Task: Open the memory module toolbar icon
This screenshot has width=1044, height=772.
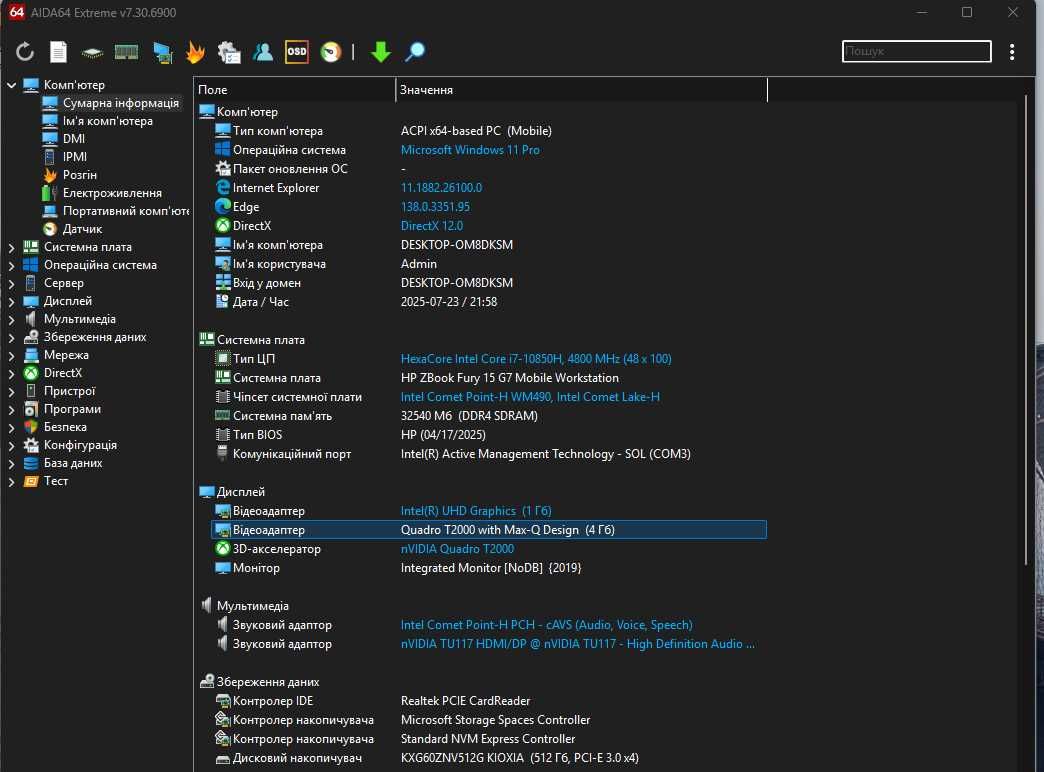Action: pyautogui.click(x=127, y=51)
